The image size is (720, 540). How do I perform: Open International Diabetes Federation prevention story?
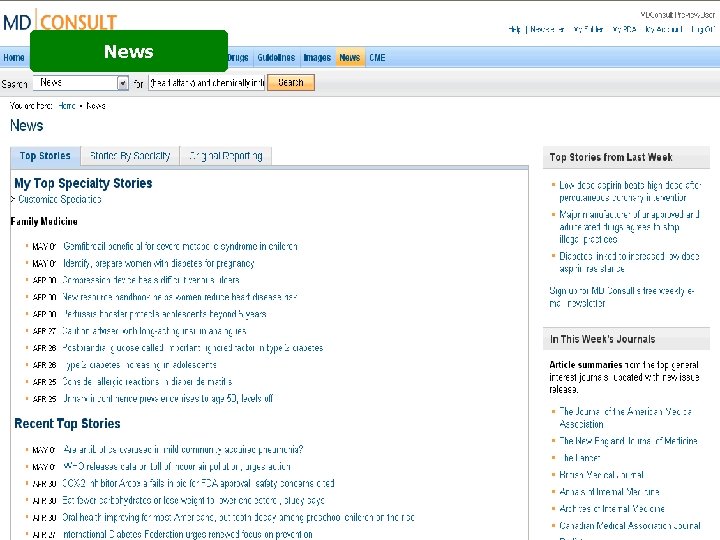point(187,534)
